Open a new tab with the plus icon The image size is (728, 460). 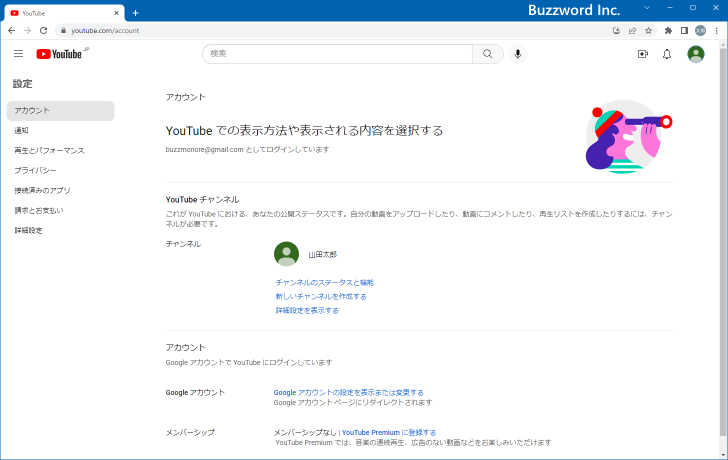click(x=135, y=13)
